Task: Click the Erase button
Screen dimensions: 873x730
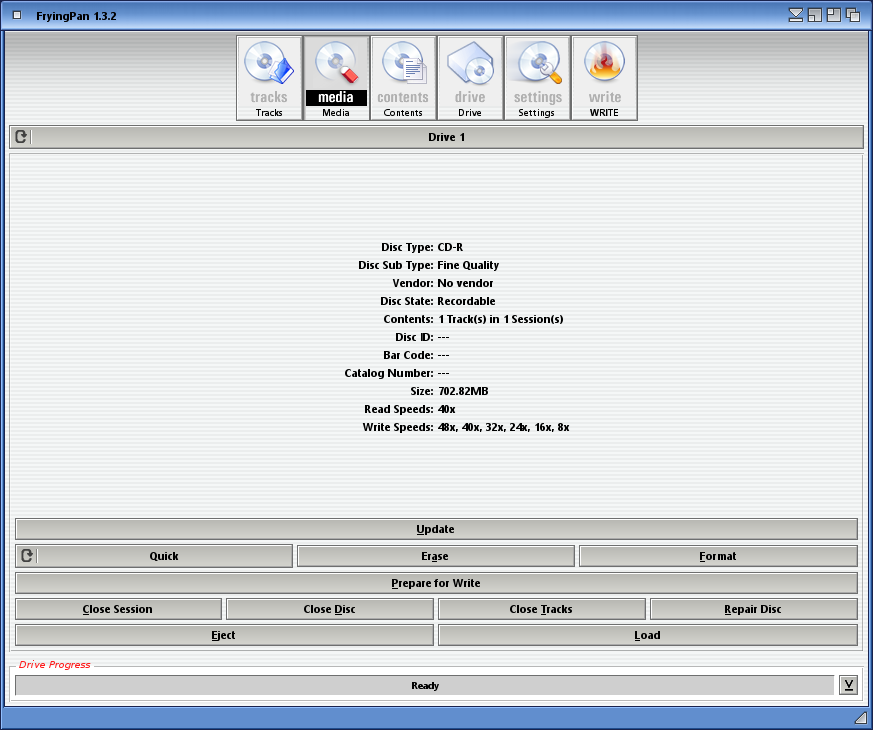Action: click(x=435, y=556)
